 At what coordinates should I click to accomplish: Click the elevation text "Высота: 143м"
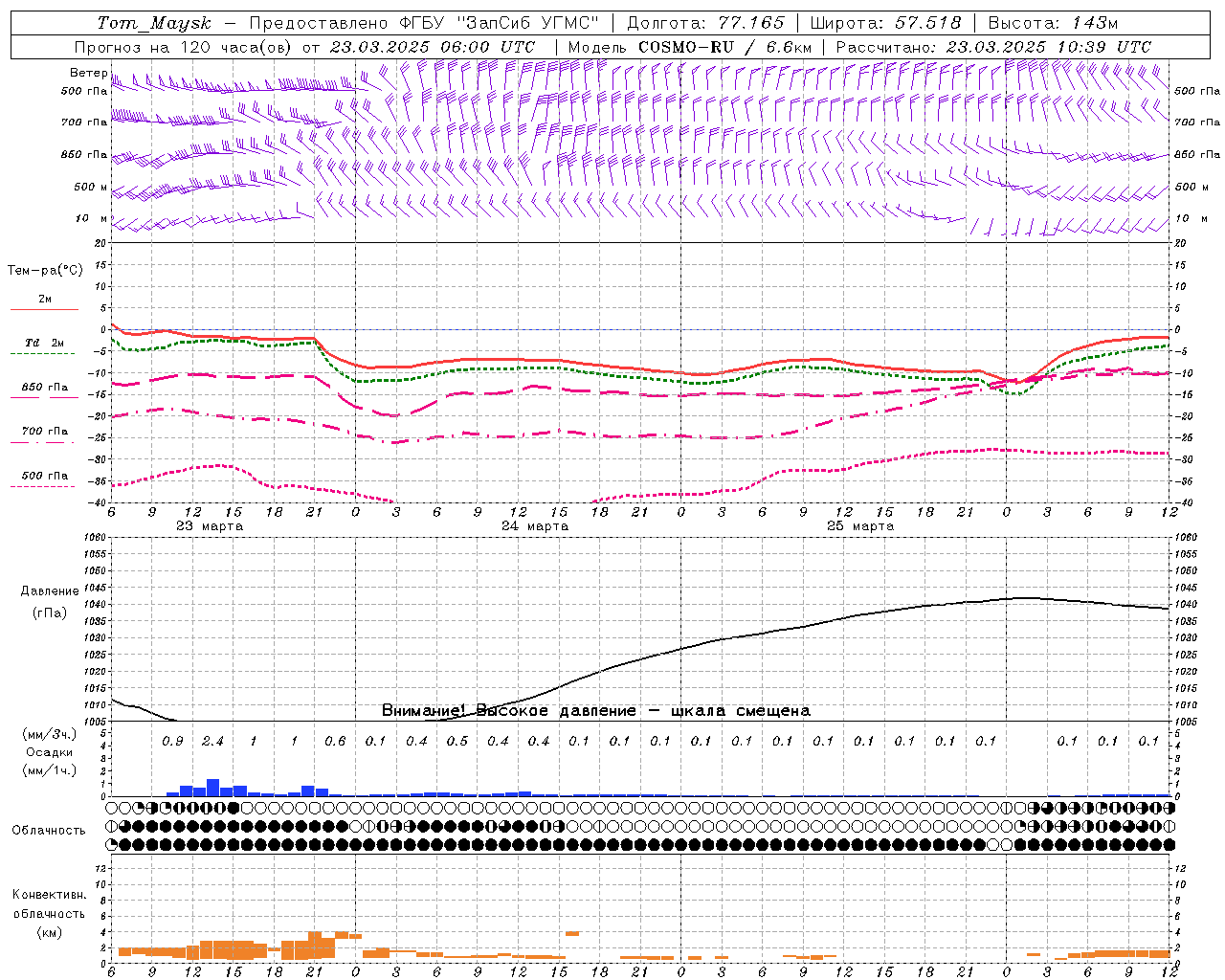(1053, 23)
